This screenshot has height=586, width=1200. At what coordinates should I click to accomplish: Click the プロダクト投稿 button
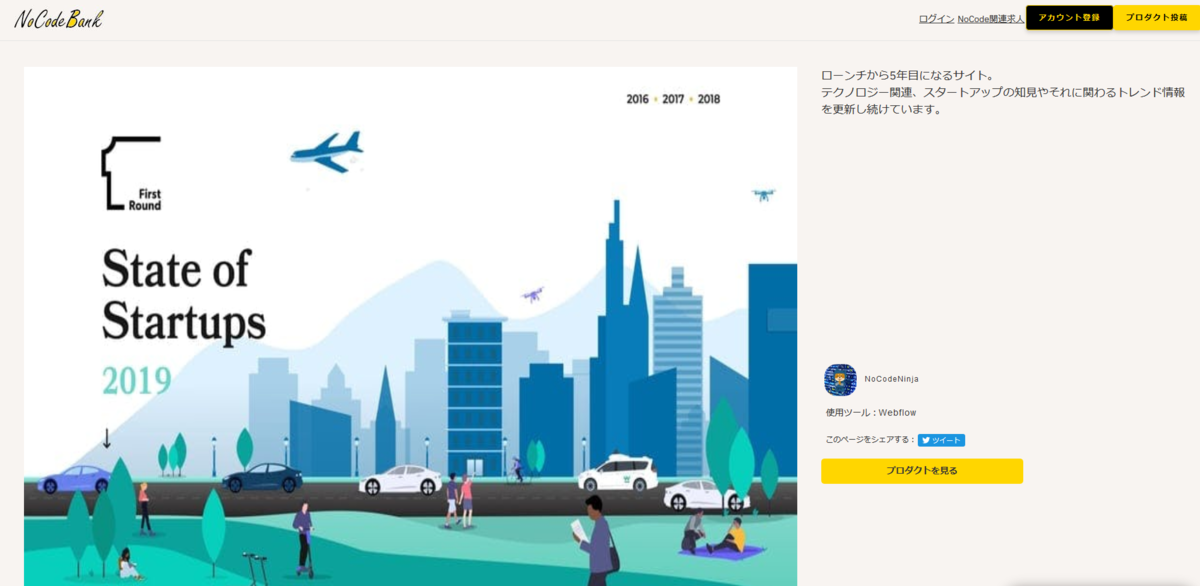point(1156,18)
